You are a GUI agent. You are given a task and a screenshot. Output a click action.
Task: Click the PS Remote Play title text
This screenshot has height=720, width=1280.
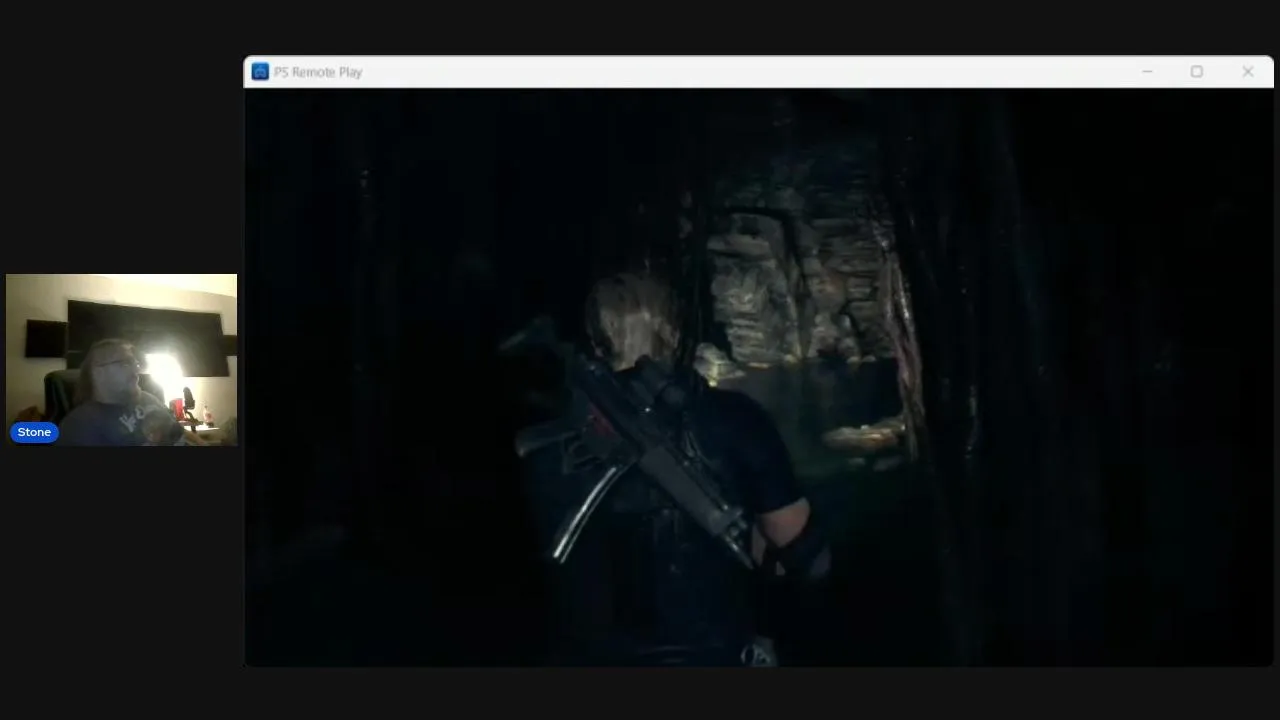point(318,72)
